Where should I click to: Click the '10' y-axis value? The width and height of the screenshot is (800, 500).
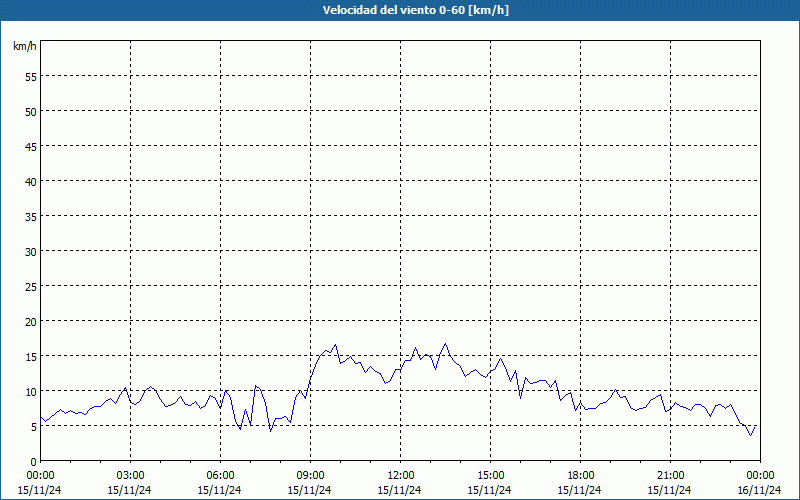(31, 392)
